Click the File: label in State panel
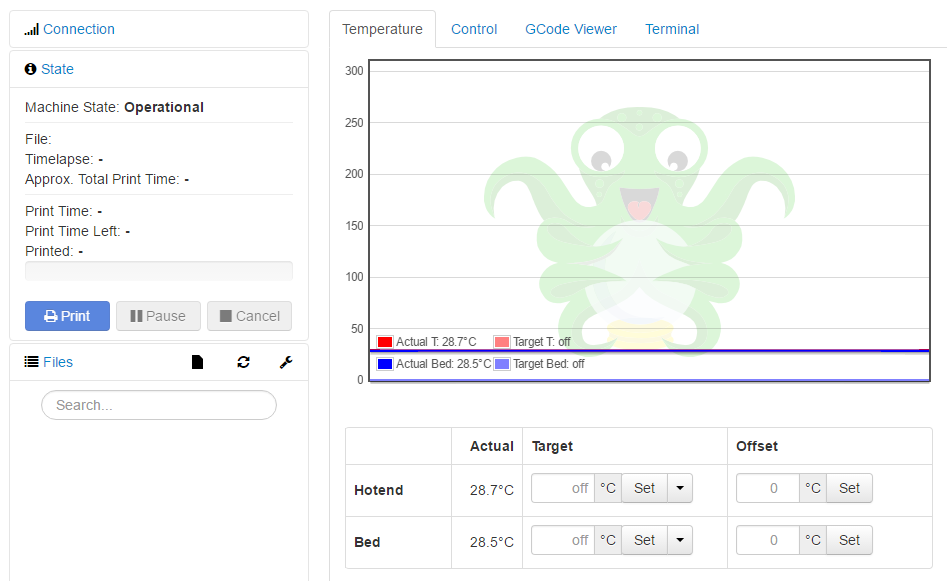Screen dimensions: 947x581 tap(38, 140)
